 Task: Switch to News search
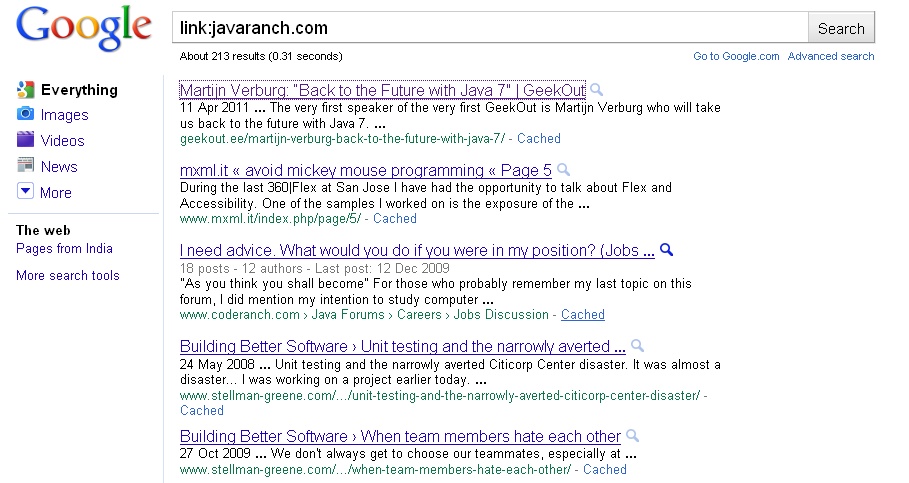pos(59,167)
